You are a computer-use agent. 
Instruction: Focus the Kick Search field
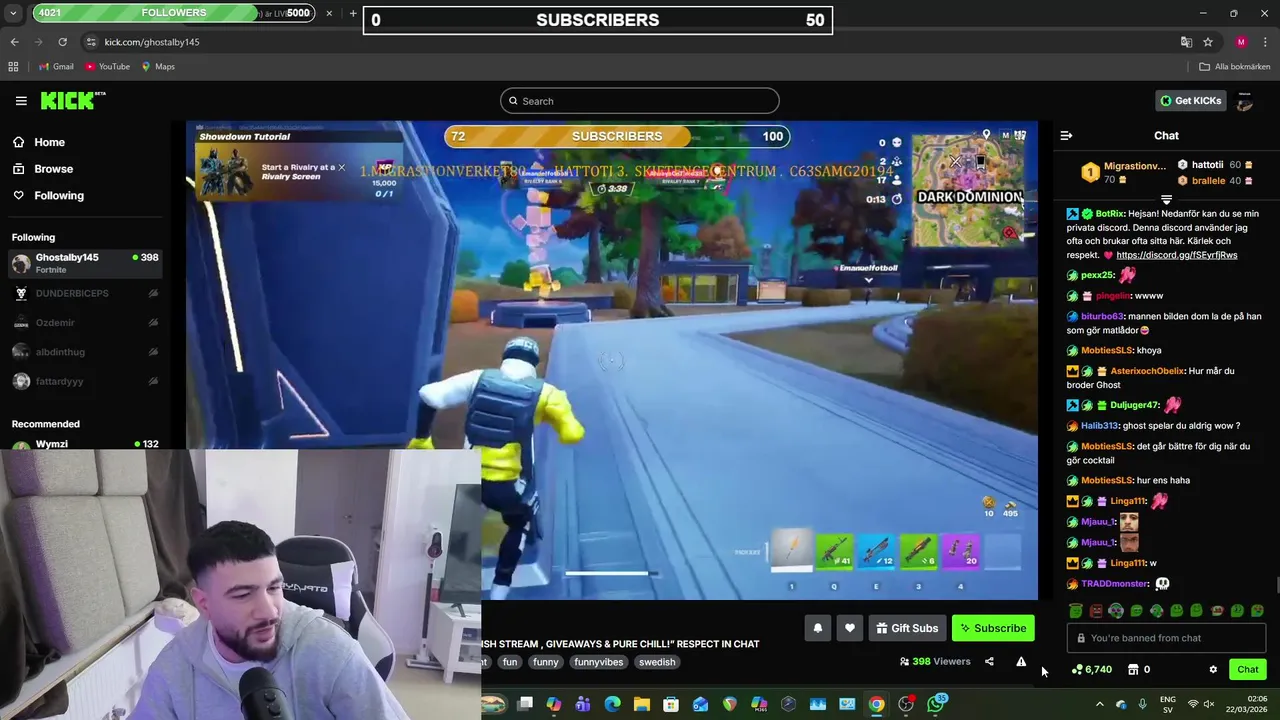click(x=640, y=101)
